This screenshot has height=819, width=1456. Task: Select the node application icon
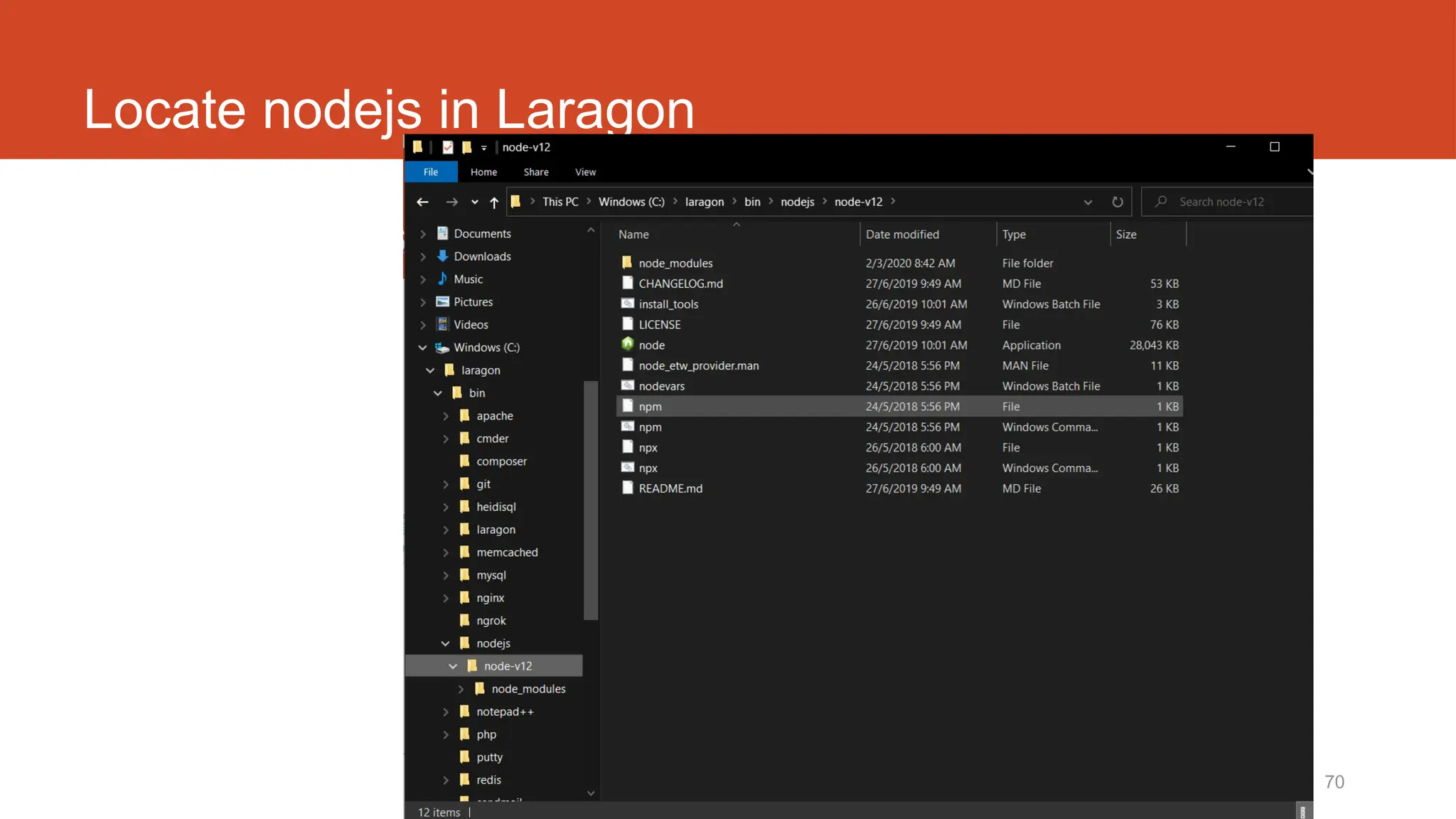tap(627, 344)
